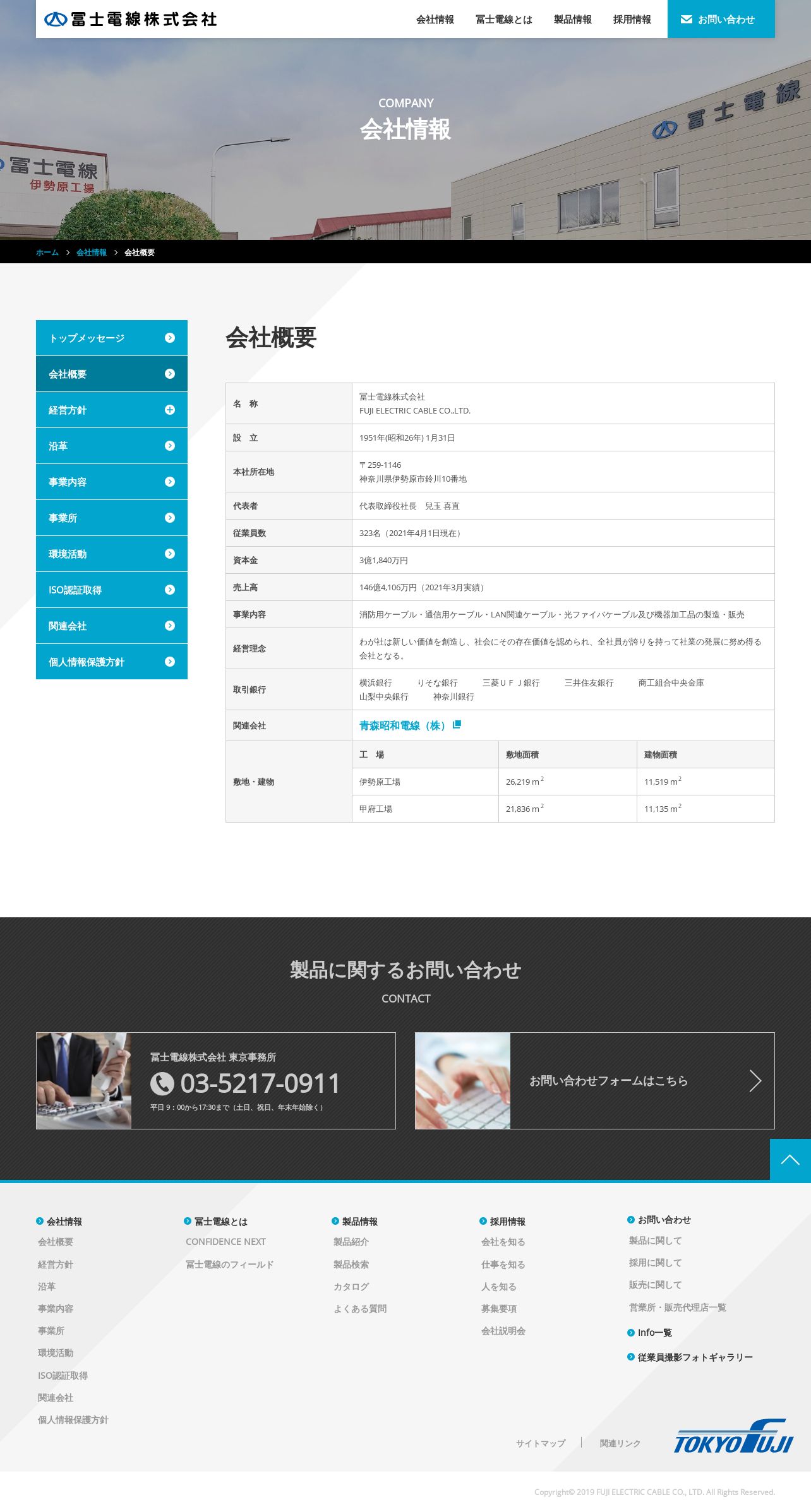The image size is (811, 1512).
Task: Open footer link 環境活動
Action: click(x=56, y=1353)
